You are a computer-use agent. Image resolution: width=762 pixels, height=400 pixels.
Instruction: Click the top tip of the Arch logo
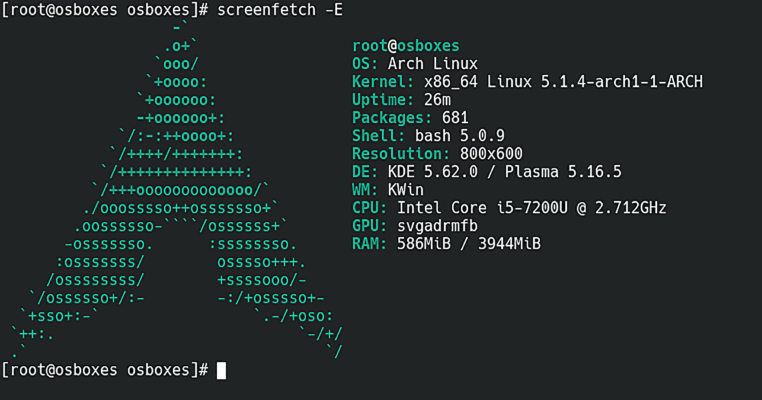tap(178, 27)
